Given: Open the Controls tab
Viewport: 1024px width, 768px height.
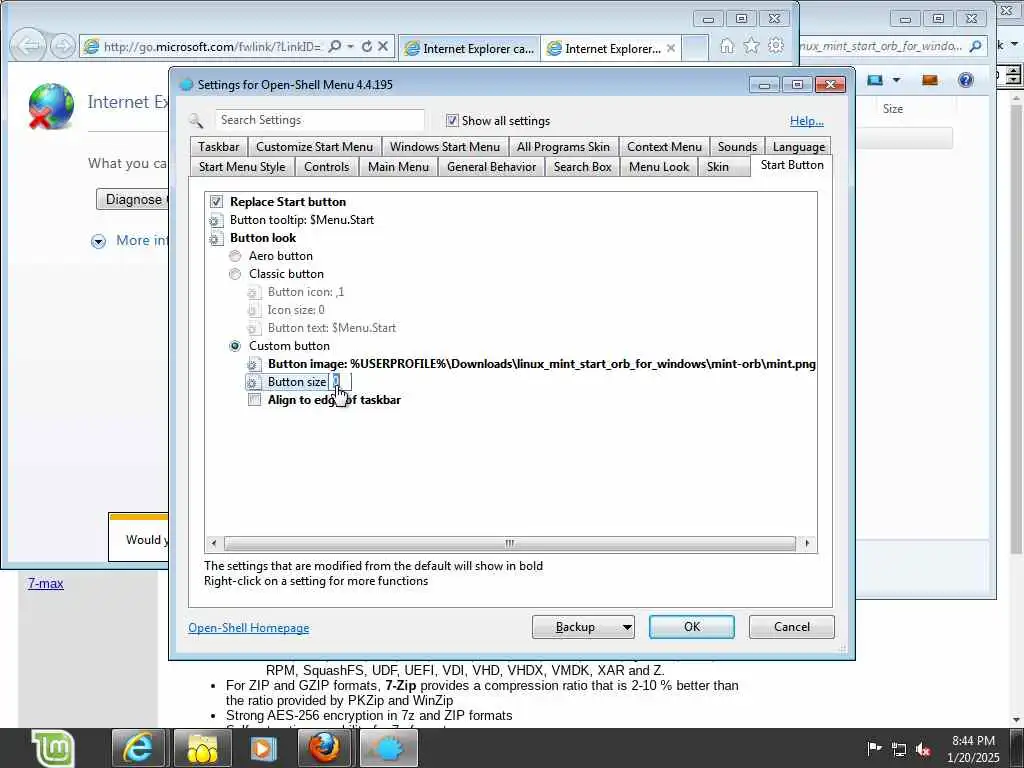Looking at the screenshot, I should coord(327,167).
